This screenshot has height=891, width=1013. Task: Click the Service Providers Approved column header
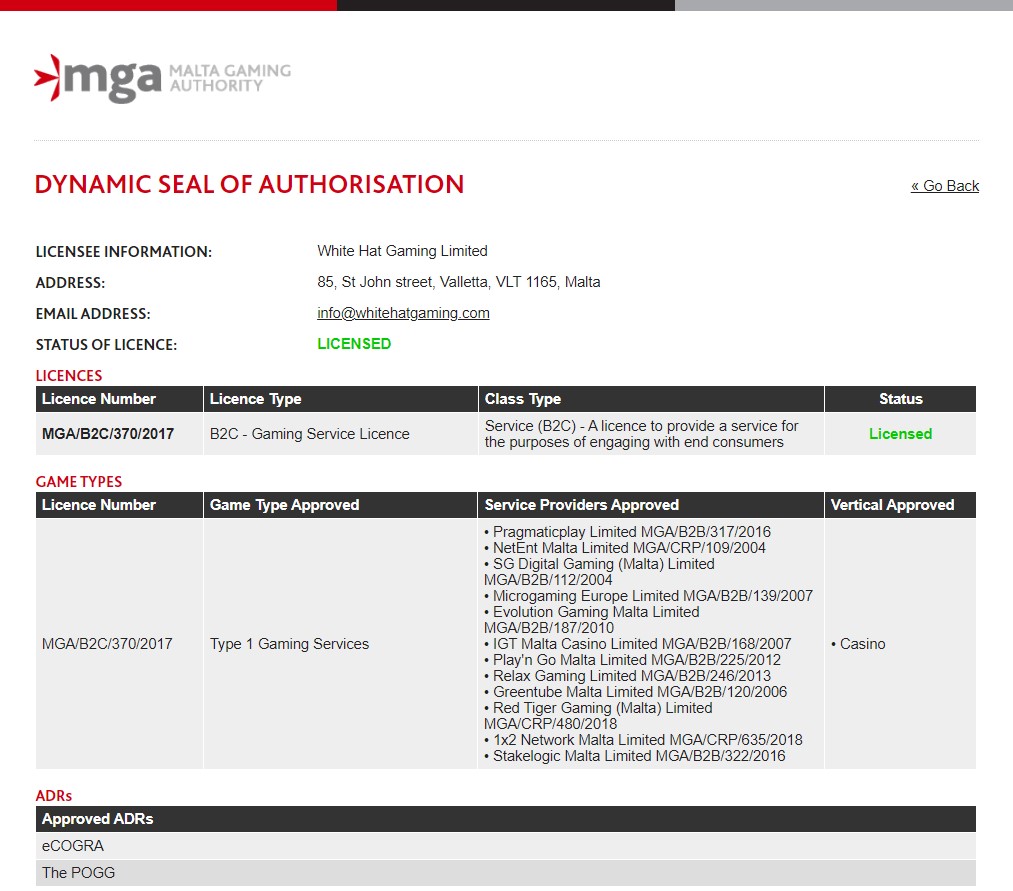(x=651, y=505)
